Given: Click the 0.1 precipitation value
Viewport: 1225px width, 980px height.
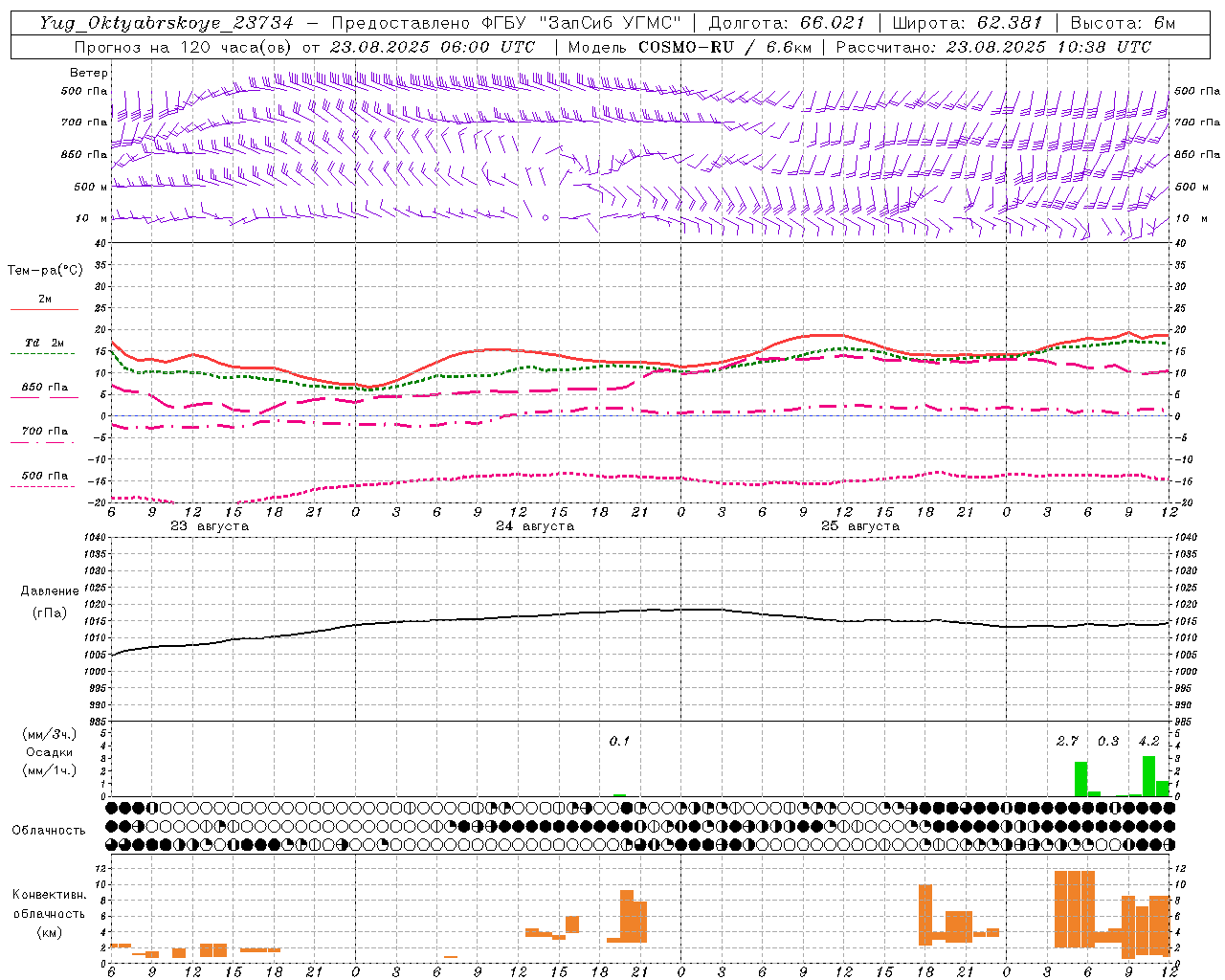Looking at the screenshot, I should 619,741.
